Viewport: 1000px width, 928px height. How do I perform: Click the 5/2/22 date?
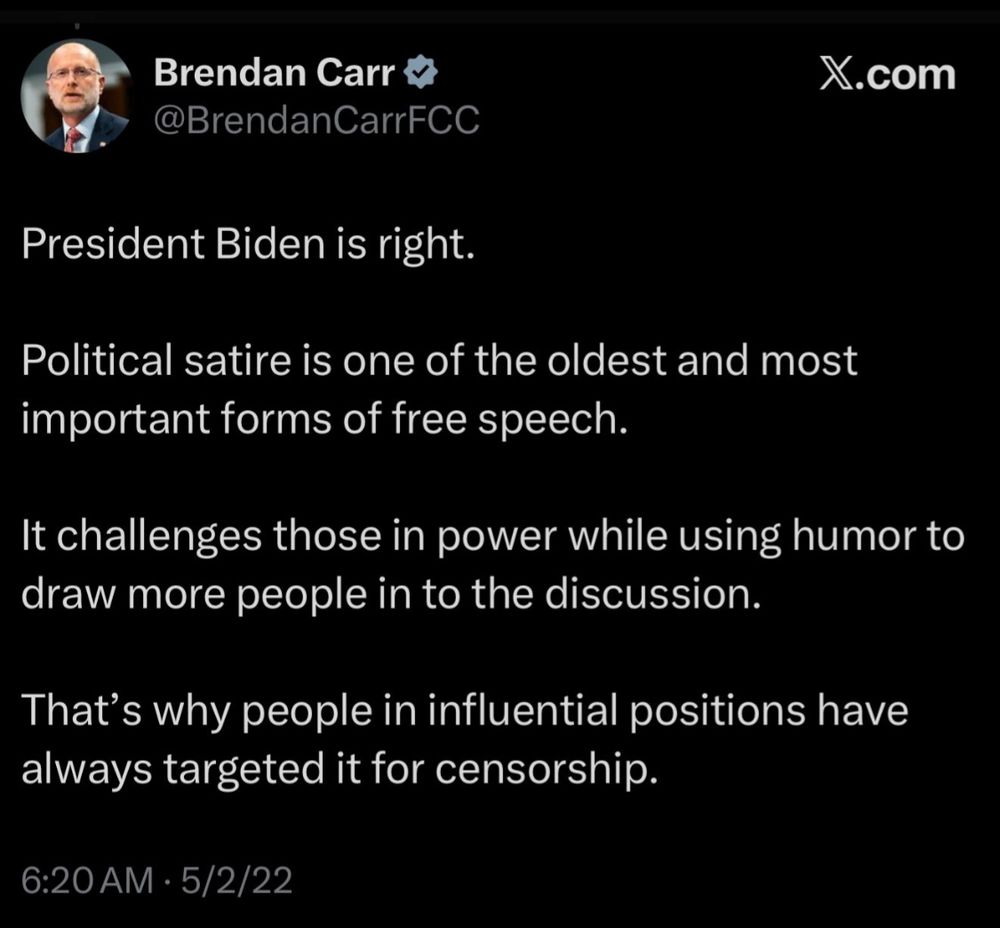click(237, 880)
